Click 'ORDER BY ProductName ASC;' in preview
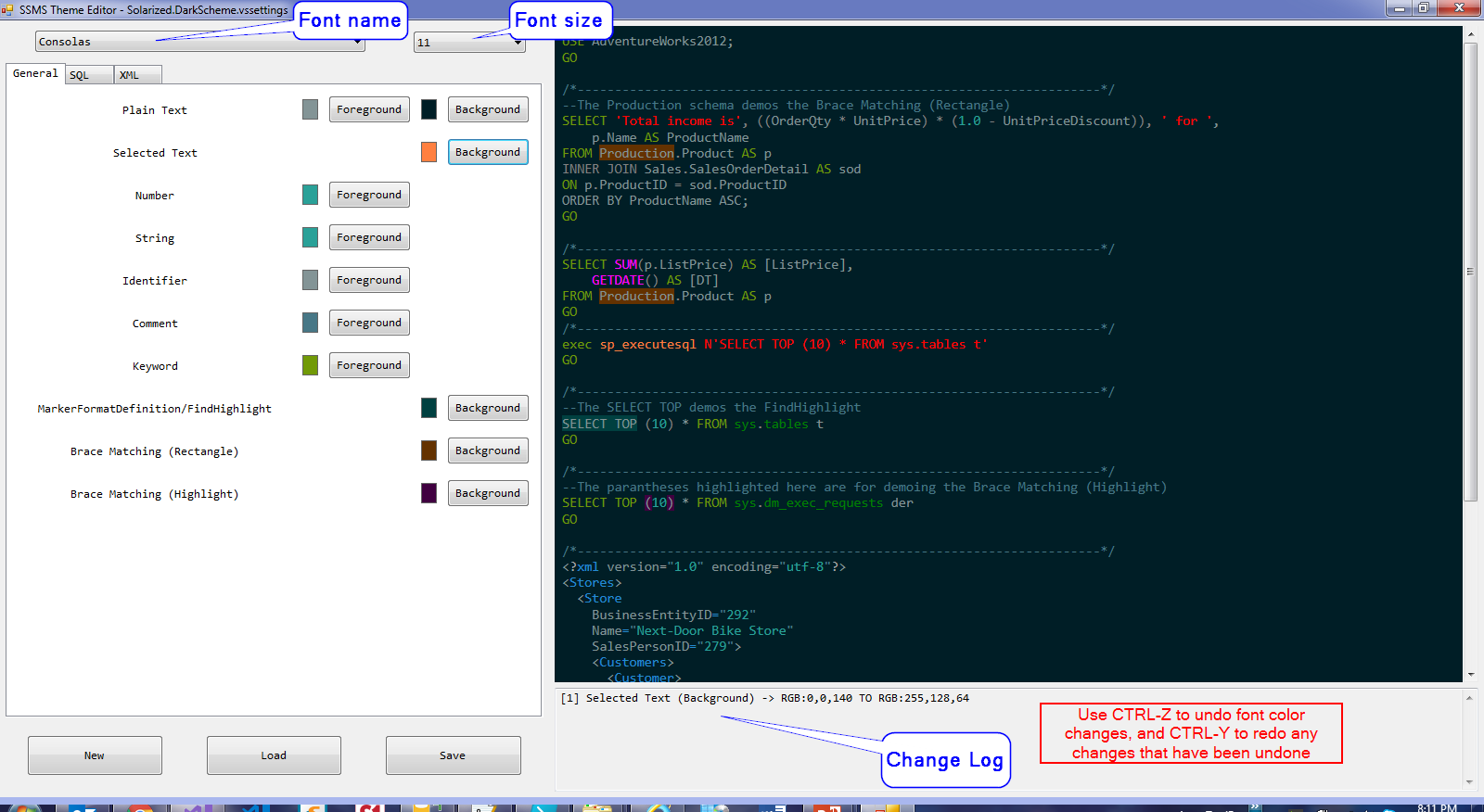This screenshot has height=812, width=1484. pyautogui.click(x=655, y=201)
